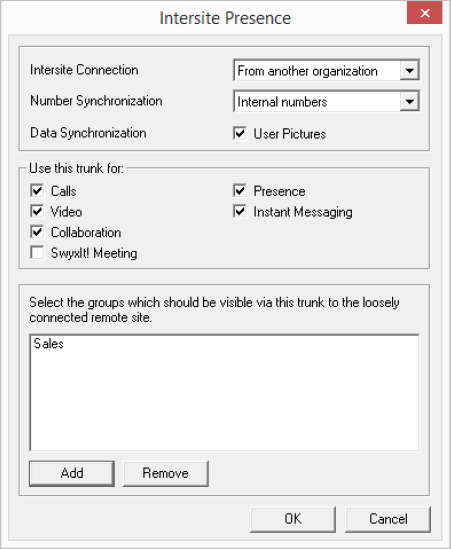The width and height of the screenshot is (451, 549).
Task: Open the Intersite Connection dropdown arrow
Action: click(409, 70)
